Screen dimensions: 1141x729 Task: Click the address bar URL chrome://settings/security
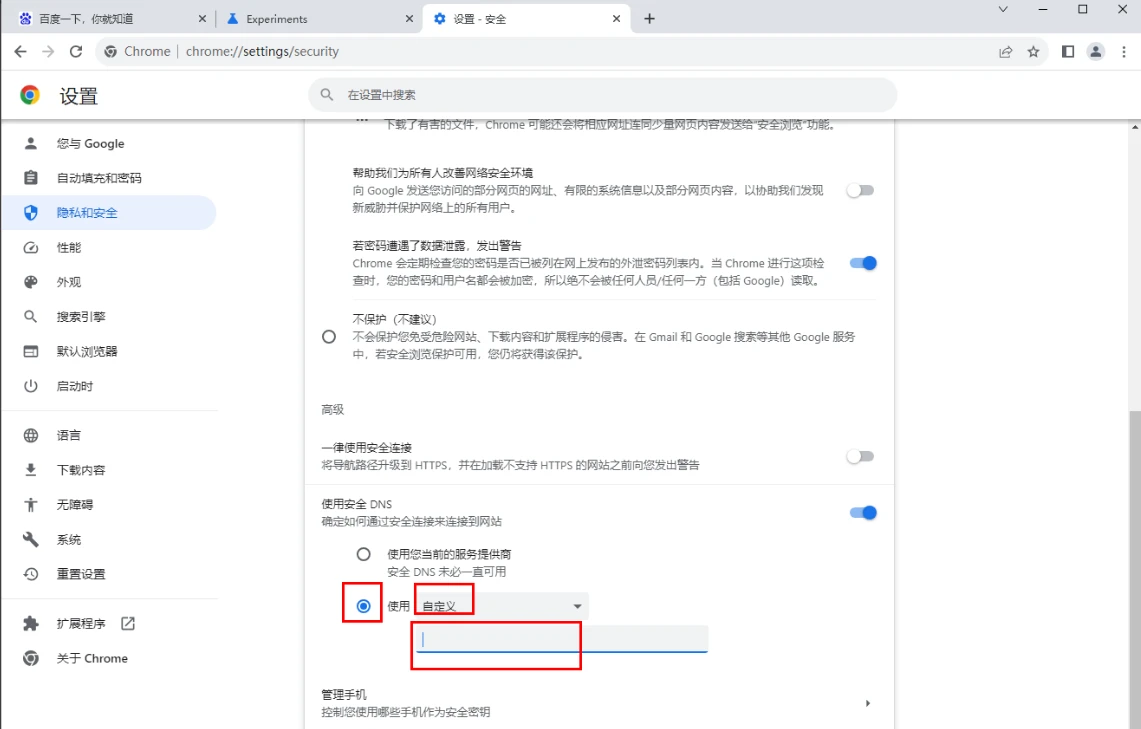[x=262, y=52]
